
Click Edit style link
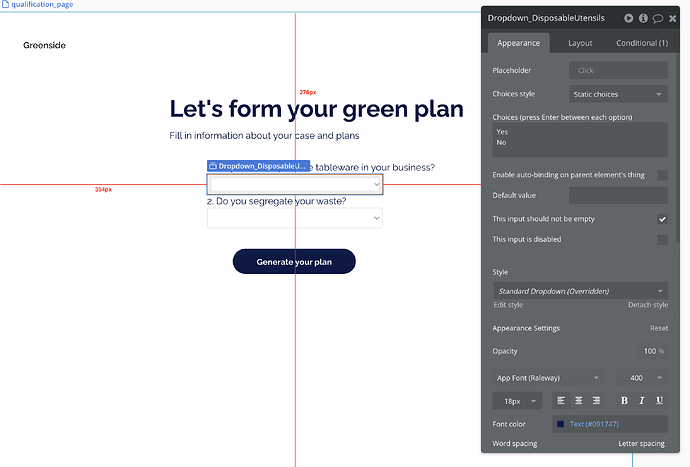[x=508, y=305]
